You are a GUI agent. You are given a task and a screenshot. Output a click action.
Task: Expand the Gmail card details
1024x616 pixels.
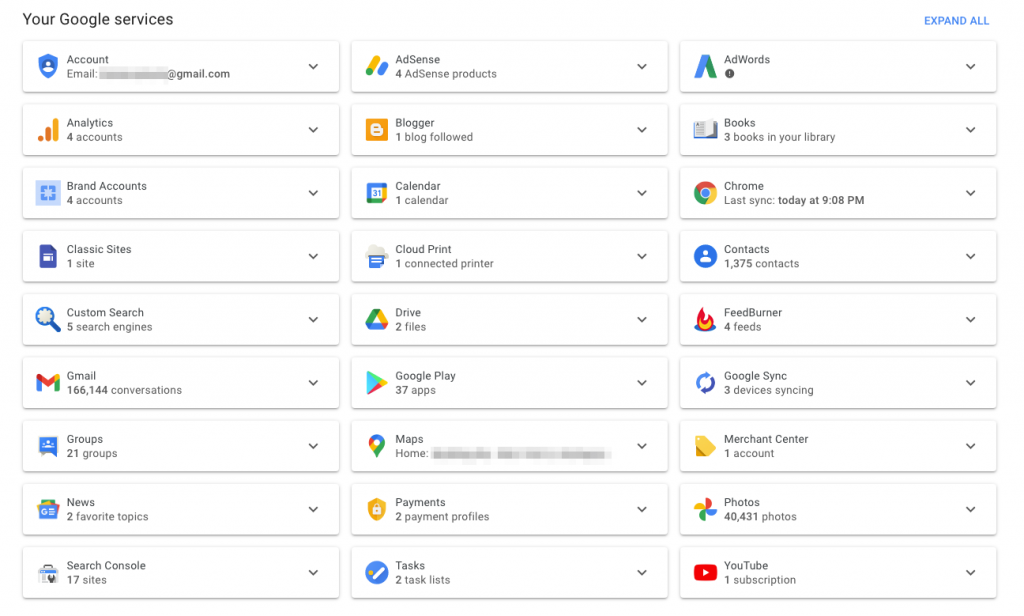coord(315,383)
